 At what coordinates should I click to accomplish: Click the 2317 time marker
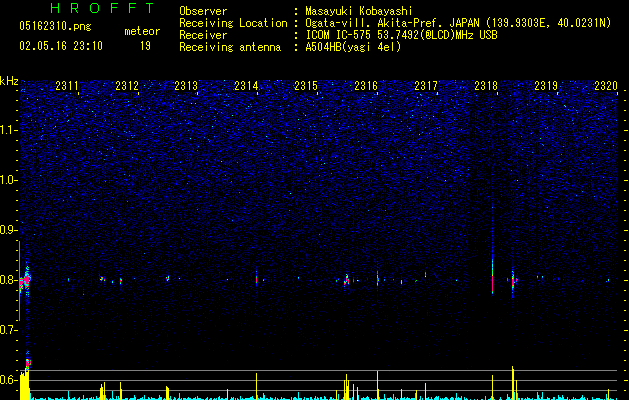(426, 85)
